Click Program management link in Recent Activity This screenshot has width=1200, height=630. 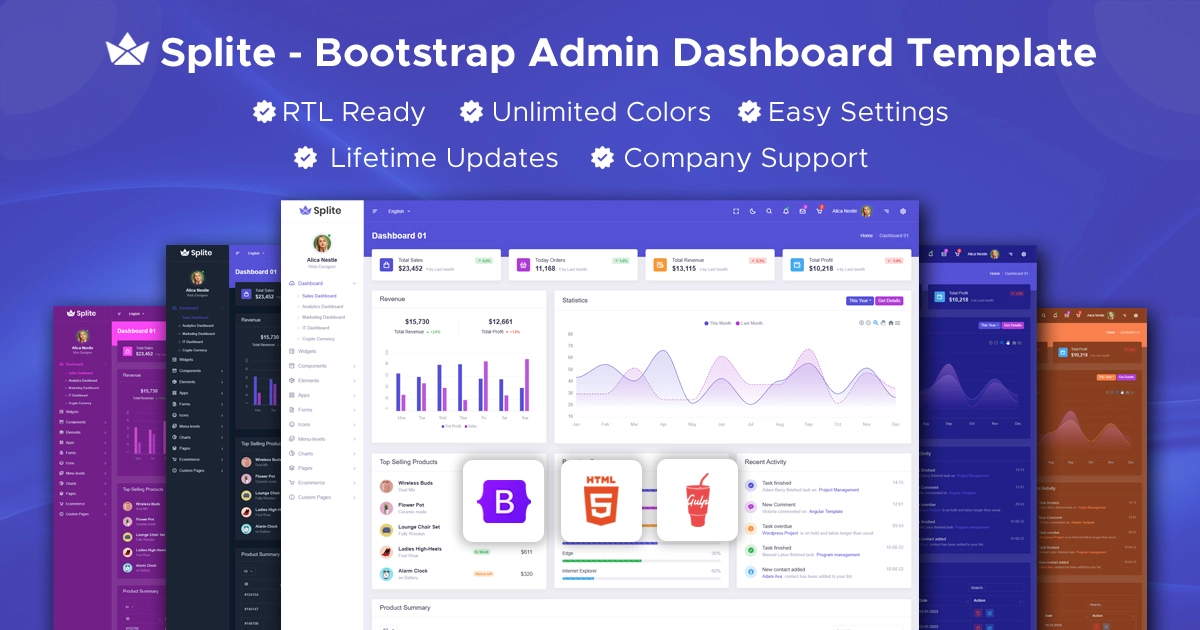click(x=838, y=554)
